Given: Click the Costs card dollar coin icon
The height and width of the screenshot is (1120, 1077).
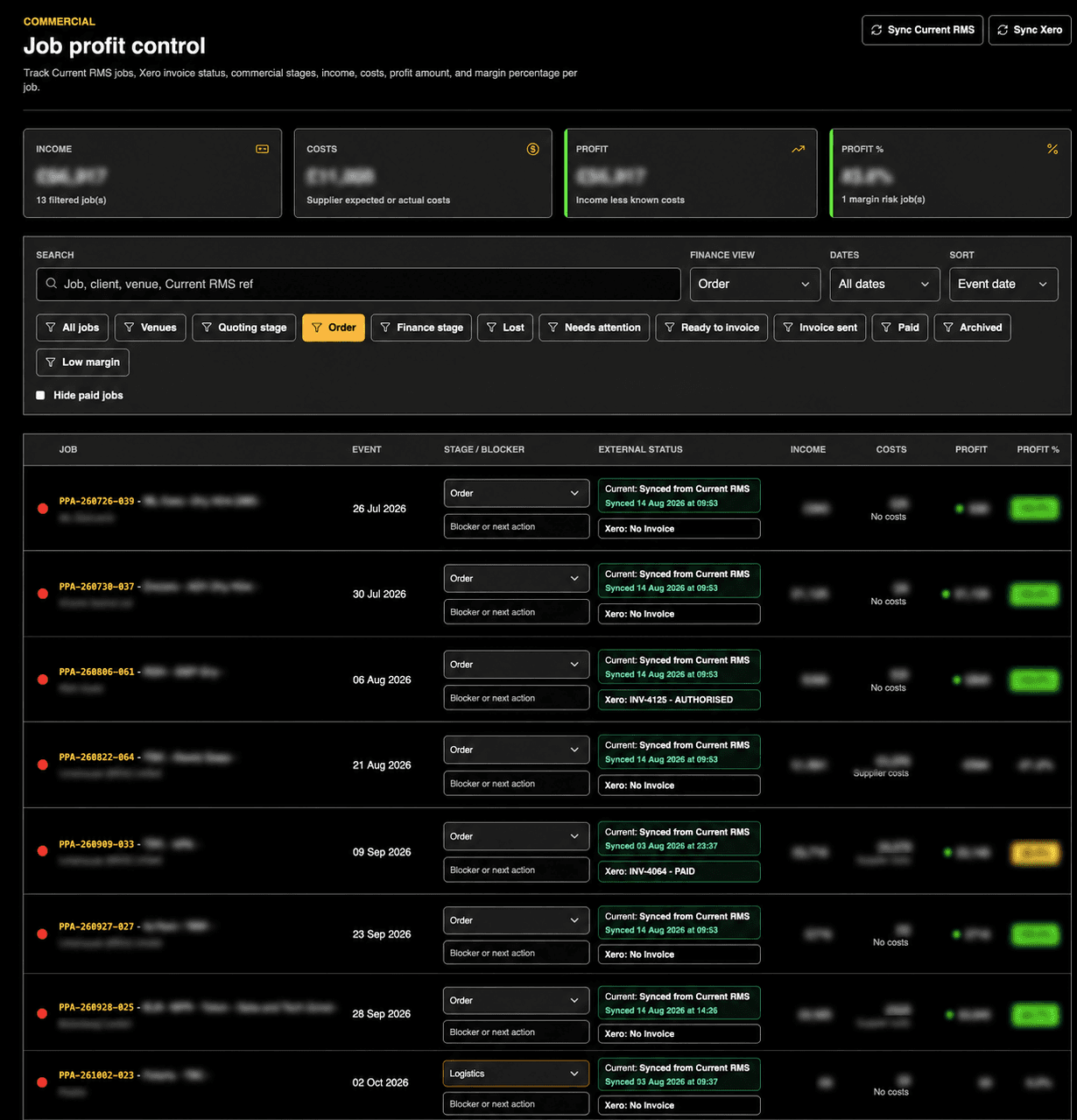Looking at the screenshot, I should [x=532, y=149].
